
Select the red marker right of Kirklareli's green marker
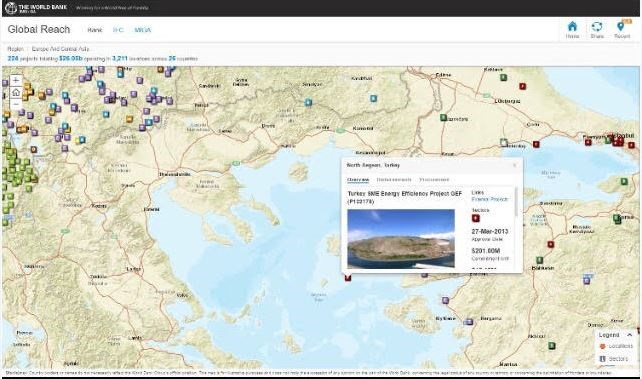522,86
